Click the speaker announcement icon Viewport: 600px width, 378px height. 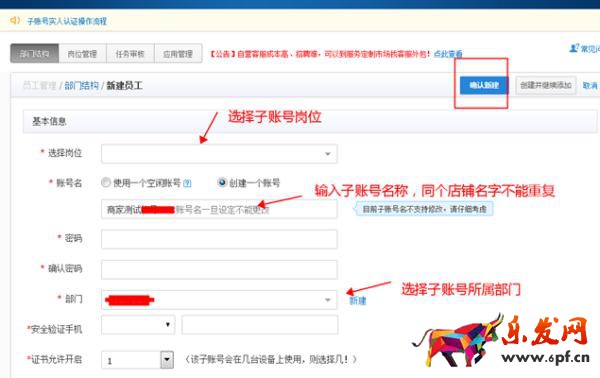15,20
